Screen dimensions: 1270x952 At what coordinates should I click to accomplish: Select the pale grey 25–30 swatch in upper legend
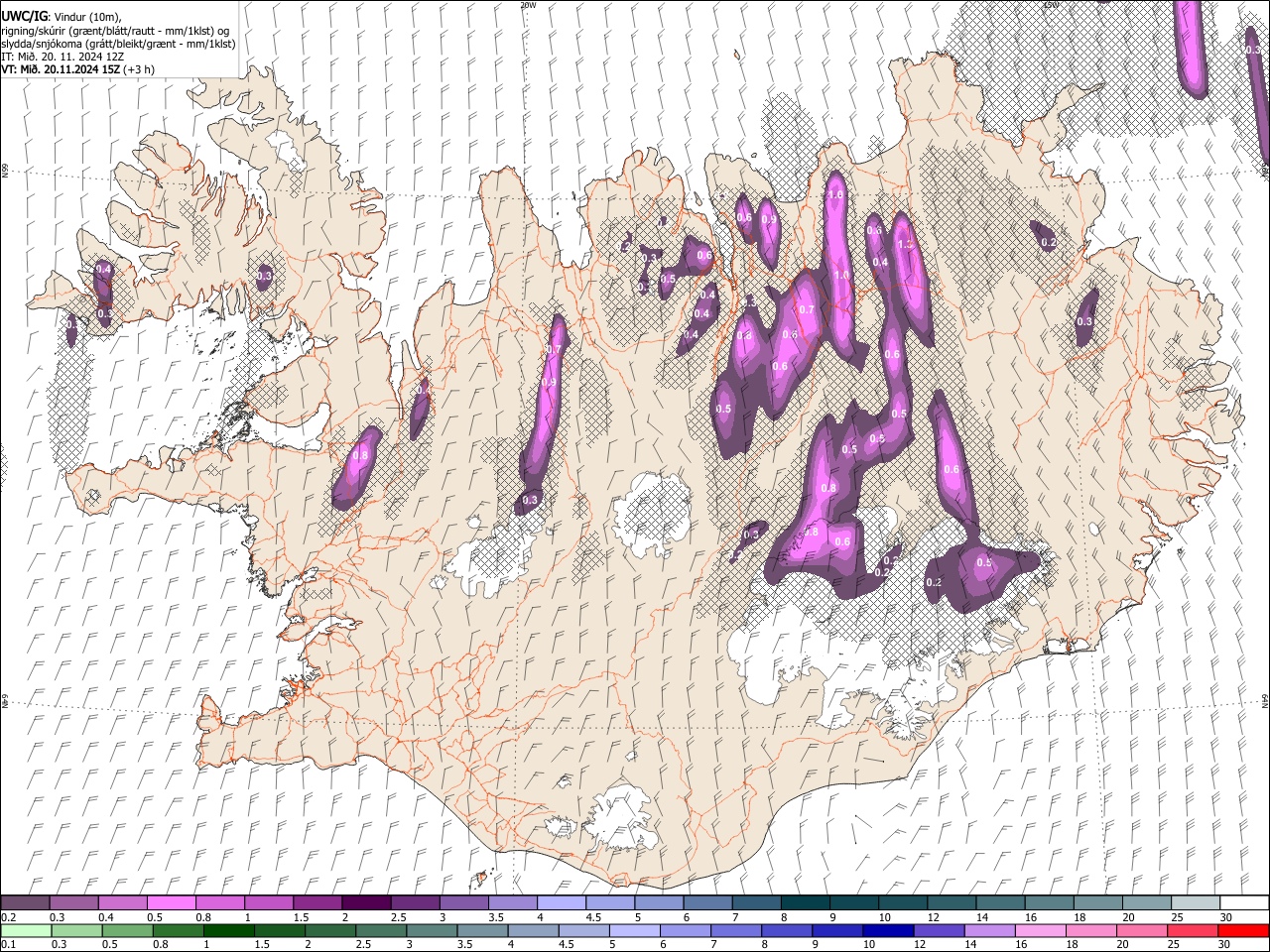point(1196,903)
